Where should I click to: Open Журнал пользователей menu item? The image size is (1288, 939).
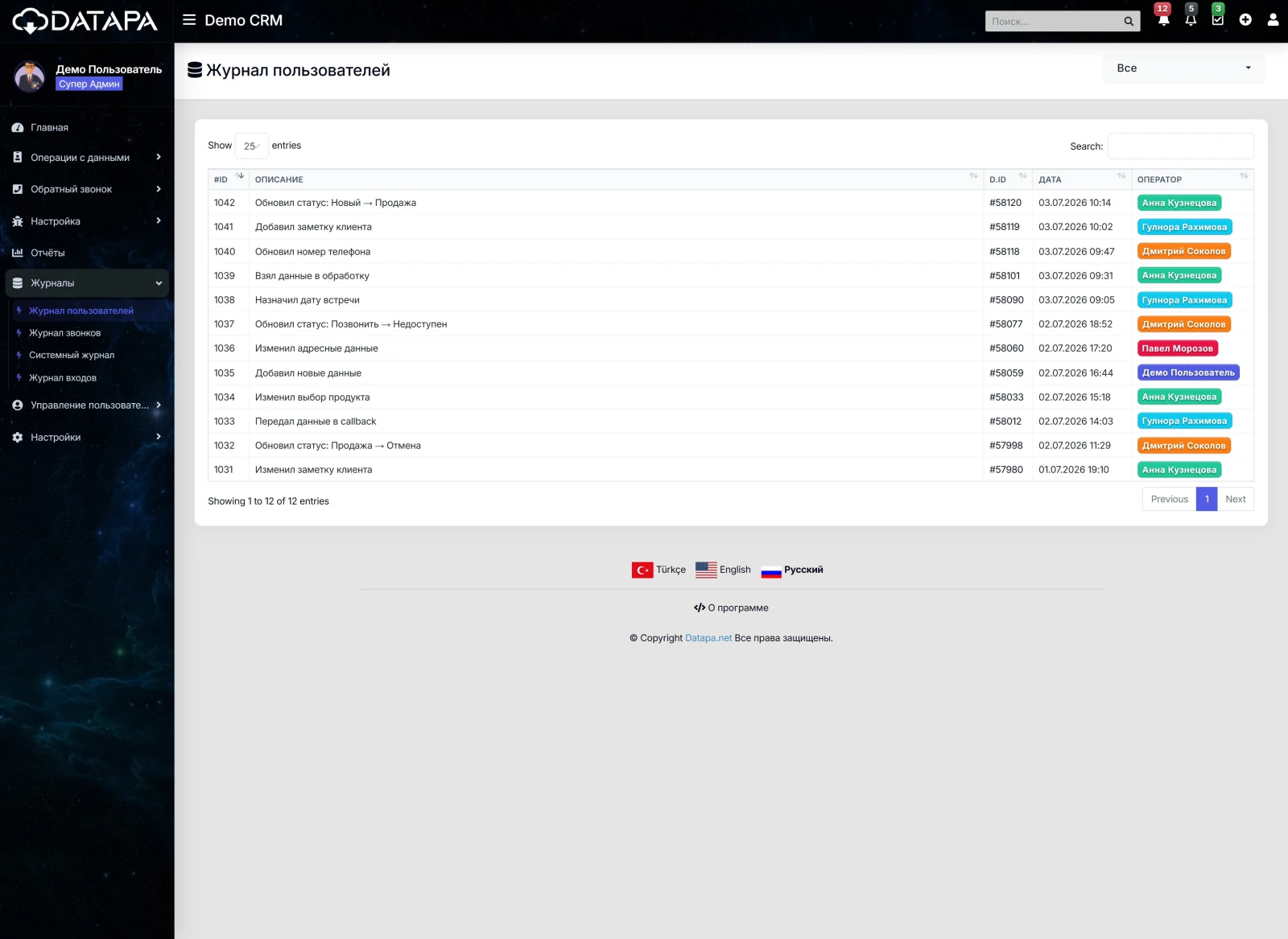(81, 311)
